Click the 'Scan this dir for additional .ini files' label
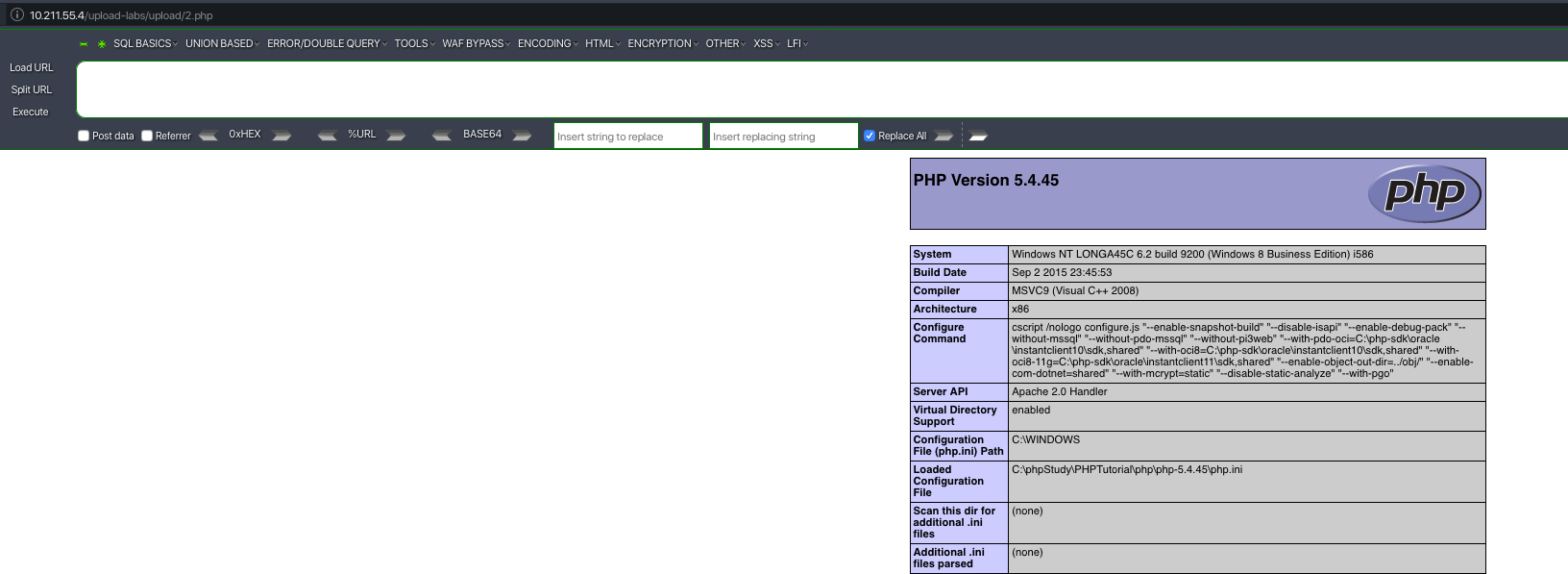The width and height of the screenshot is (1568, 574). [954, 522]
